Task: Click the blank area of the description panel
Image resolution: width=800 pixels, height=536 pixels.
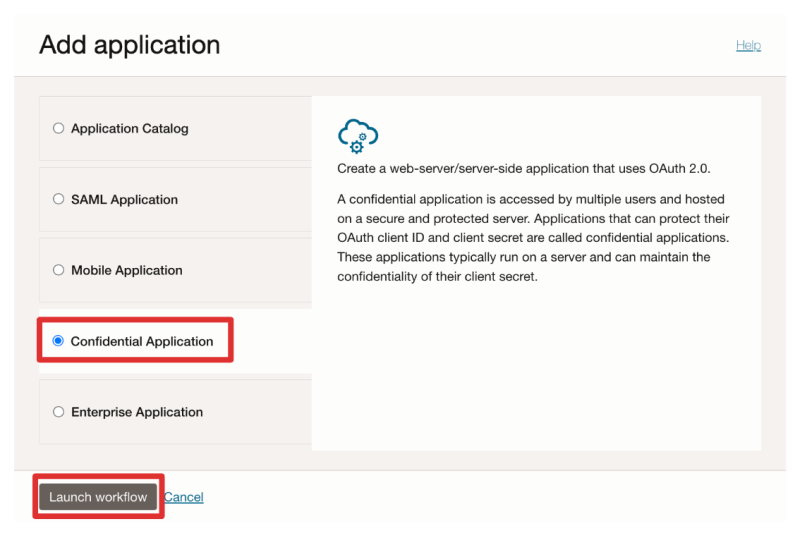Action: pyautogui.click(x=536, y=370)
